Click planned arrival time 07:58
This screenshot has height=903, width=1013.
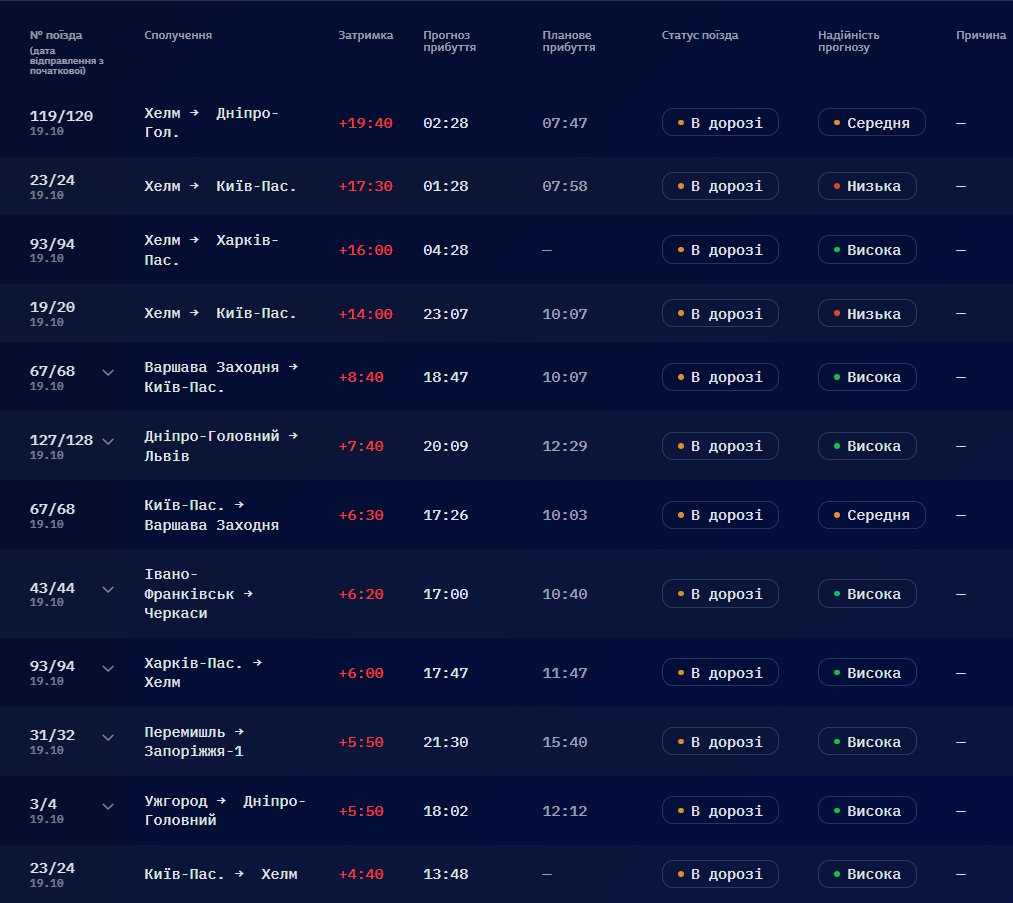tap(565, 186)
